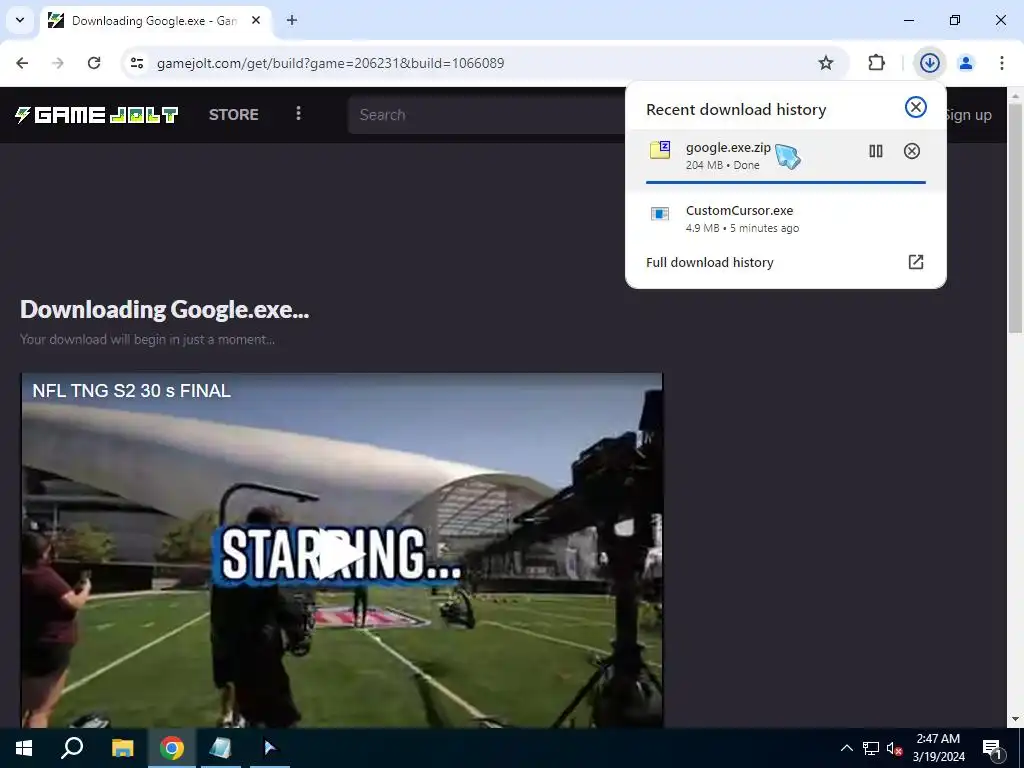The height and width of the screenshot is (768, 1024).
Task: Open download history in new tab icon
Action: [916, 262]
